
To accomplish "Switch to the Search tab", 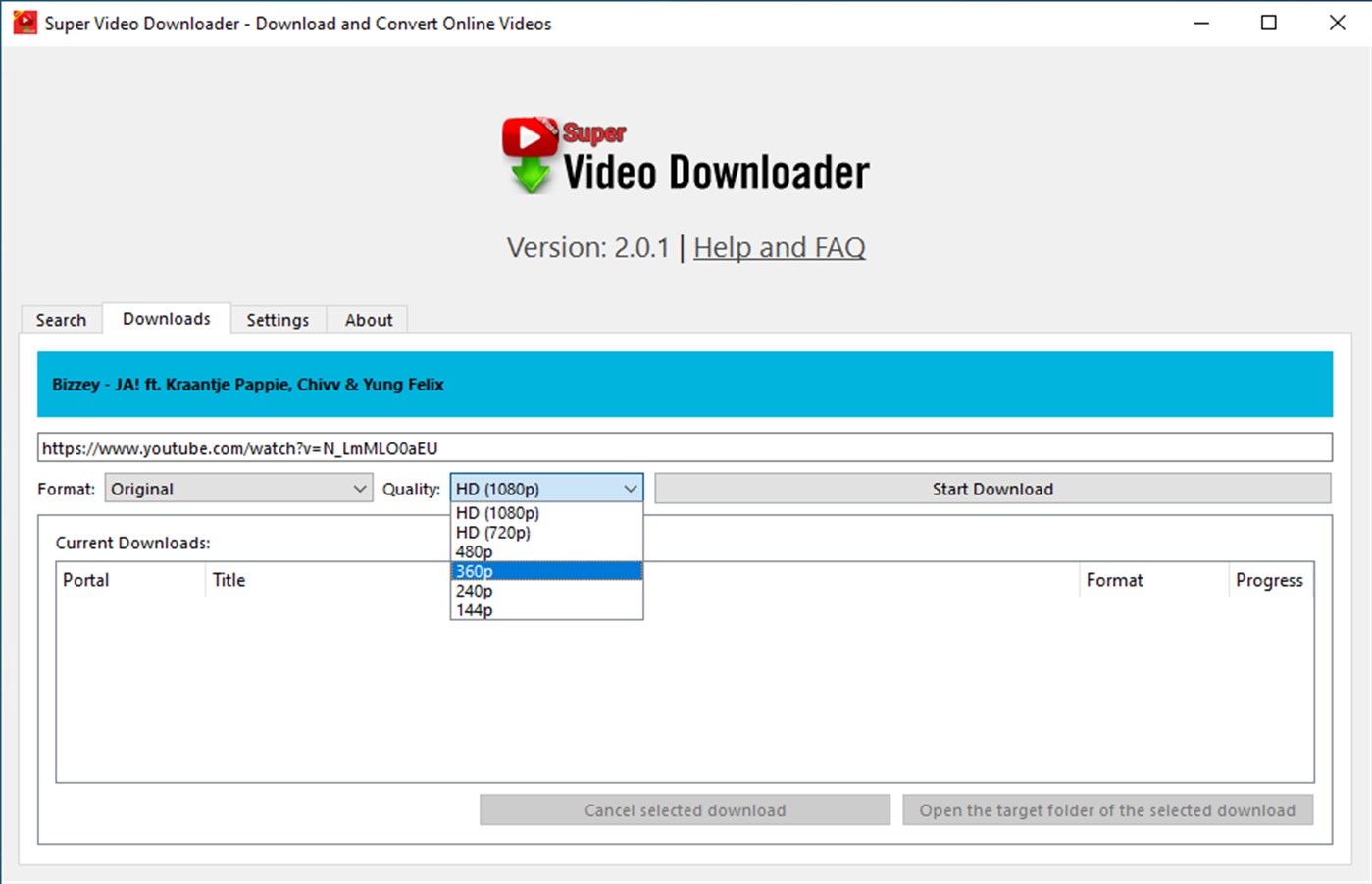I will coord(61,320).
